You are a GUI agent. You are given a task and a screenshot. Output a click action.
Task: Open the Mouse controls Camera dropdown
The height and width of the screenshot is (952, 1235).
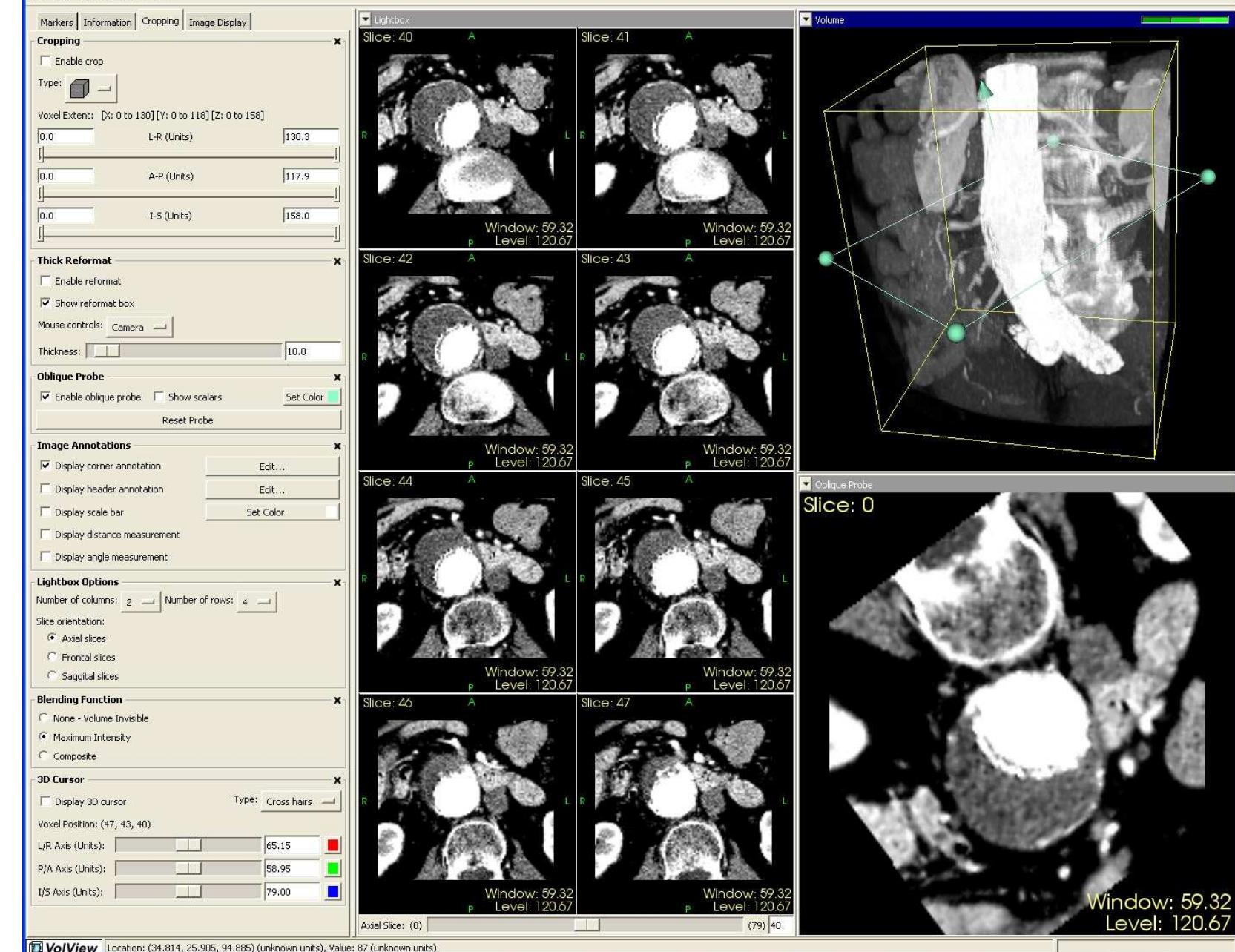click(x=139, y=327)
